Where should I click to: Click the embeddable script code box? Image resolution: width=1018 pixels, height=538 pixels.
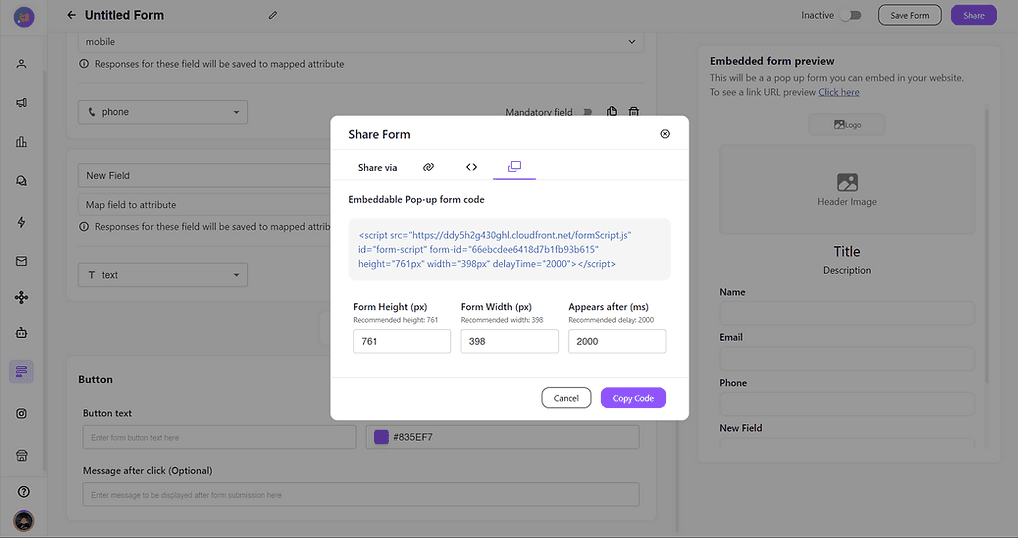tap(510, 249)
